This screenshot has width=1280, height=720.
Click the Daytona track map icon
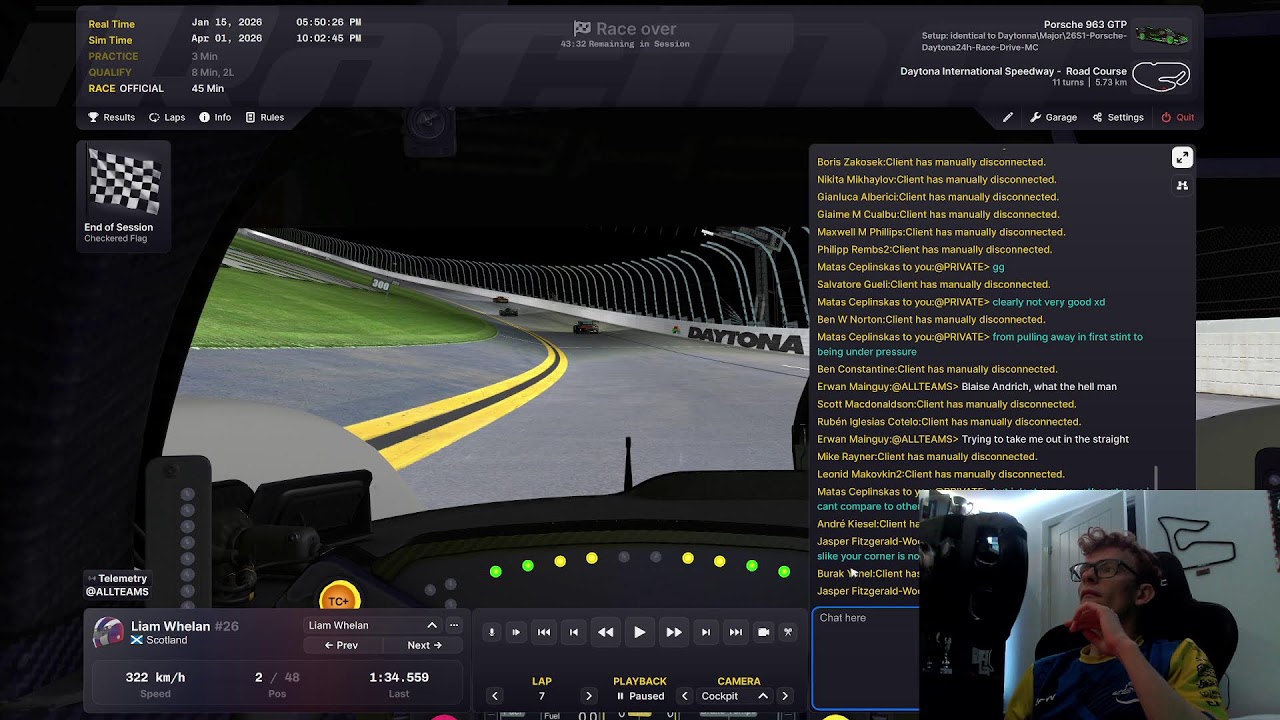pos(1161,75)
